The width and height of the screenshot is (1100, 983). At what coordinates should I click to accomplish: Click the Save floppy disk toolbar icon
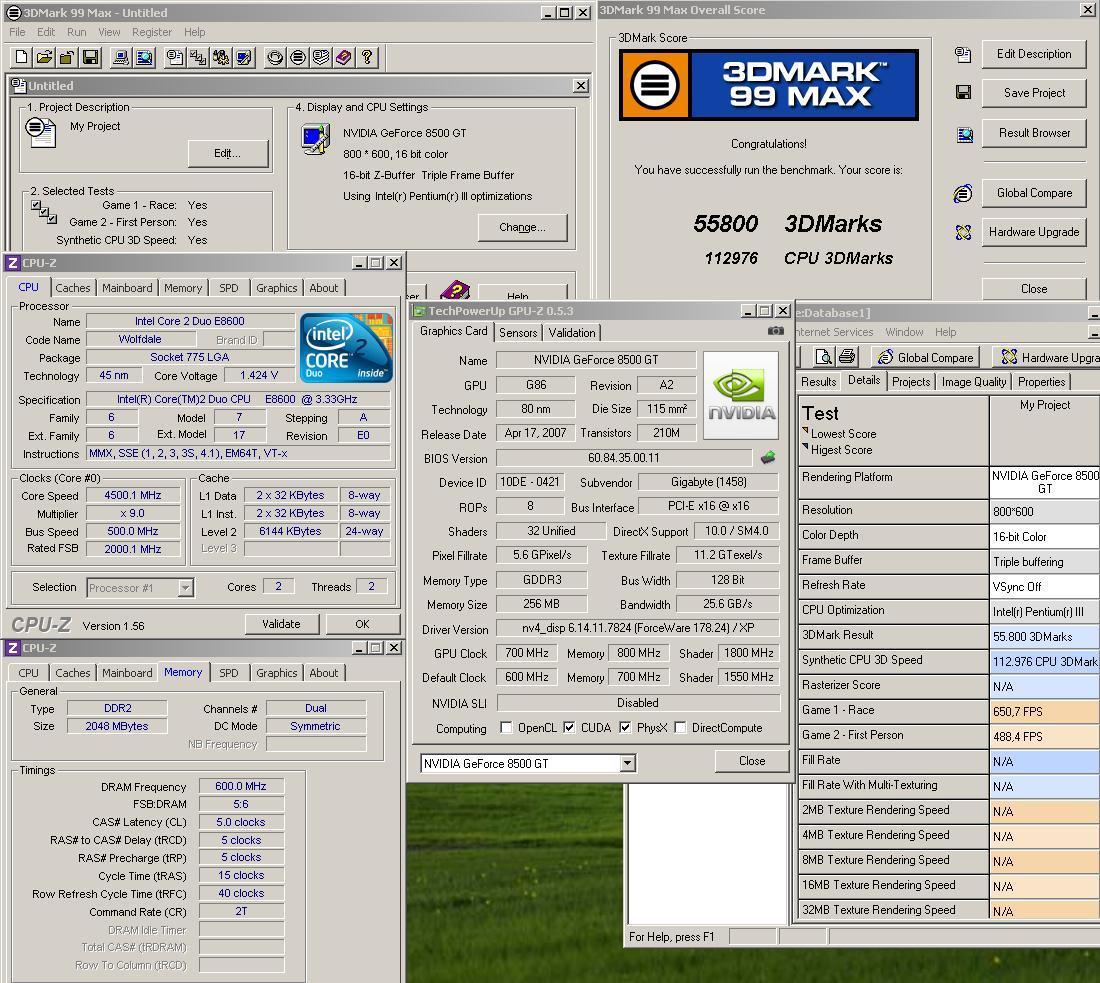click(x=90, y=58)
